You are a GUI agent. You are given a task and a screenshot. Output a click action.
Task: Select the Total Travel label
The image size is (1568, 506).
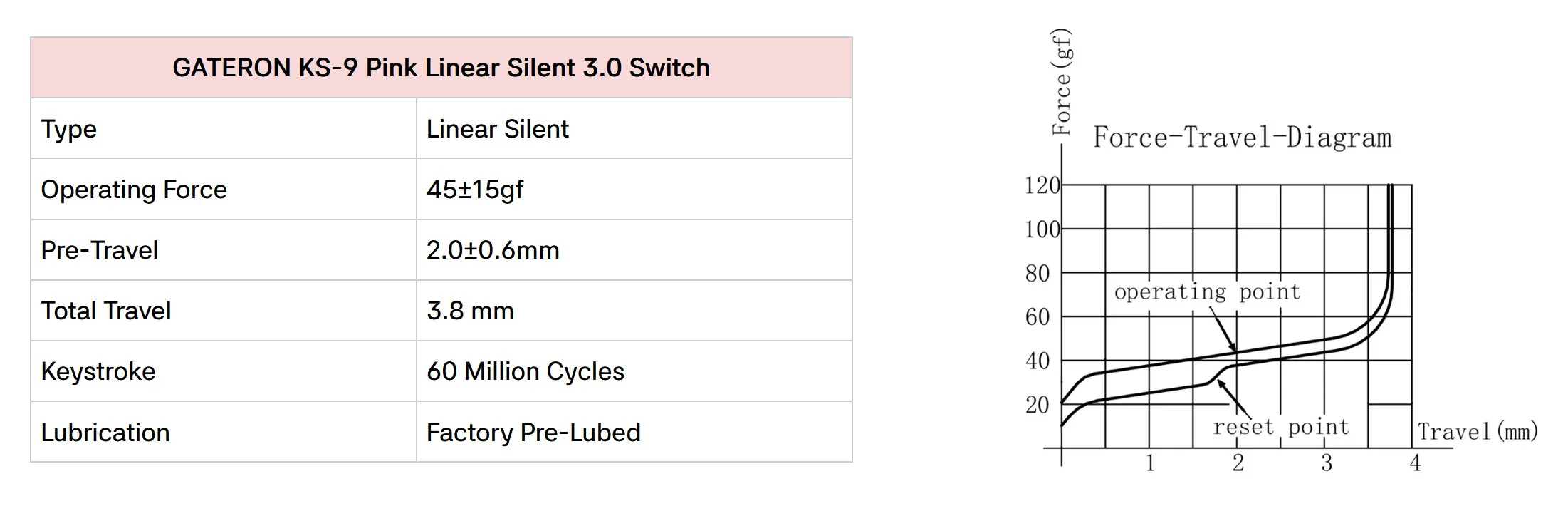(106, 311)
